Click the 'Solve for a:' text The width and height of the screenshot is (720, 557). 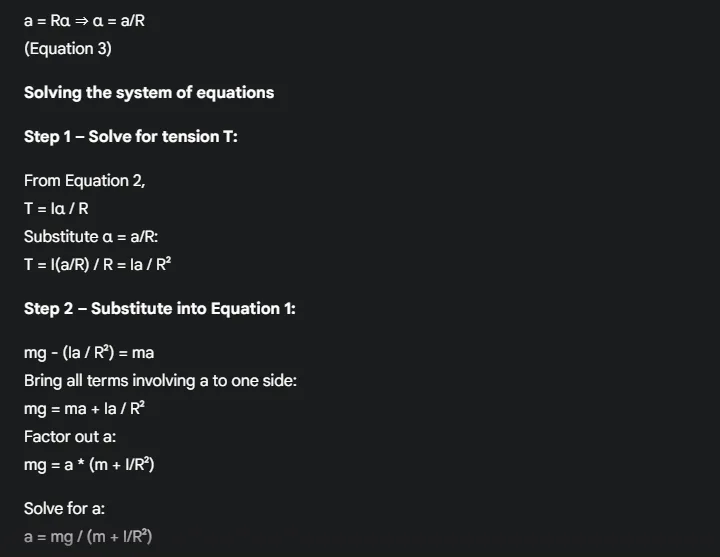(65, 509)
